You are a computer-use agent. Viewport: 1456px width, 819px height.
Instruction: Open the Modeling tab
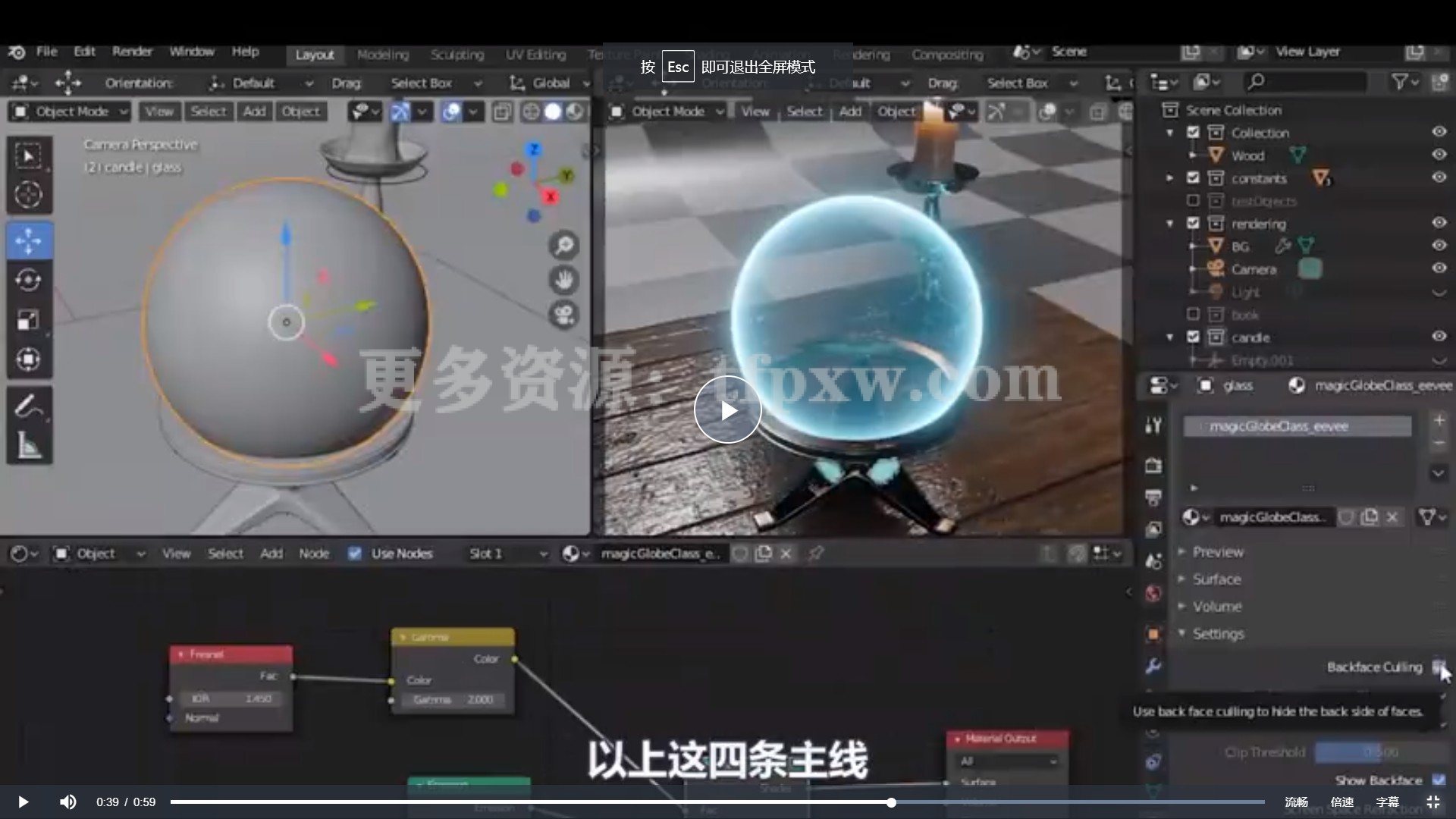[382, 54]
